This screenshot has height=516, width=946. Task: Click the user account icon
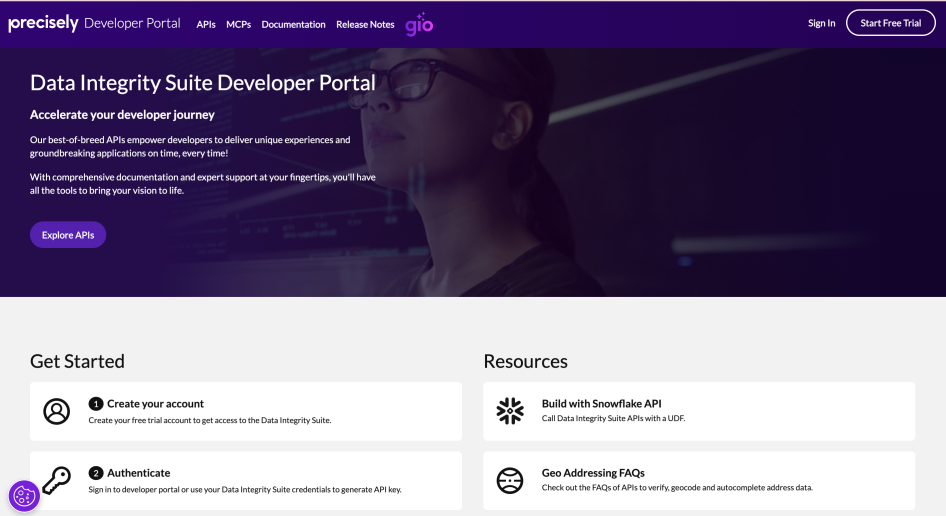point(57,411)
